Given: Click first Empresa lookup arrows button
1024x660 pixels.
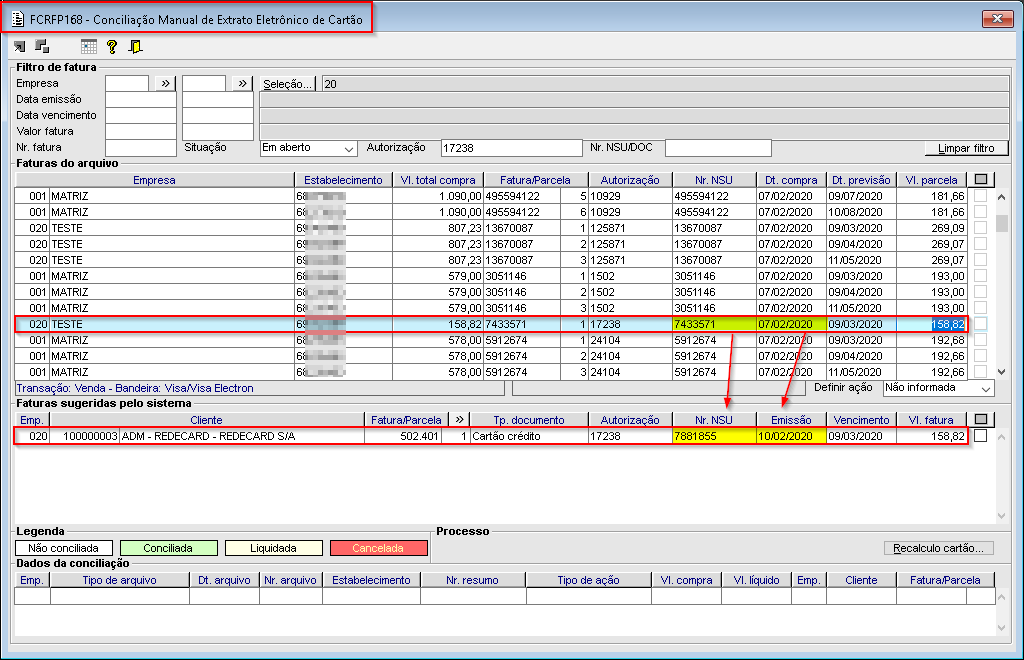Looking at the screenshot, I should pyautogui.click(x=165, y=84).
